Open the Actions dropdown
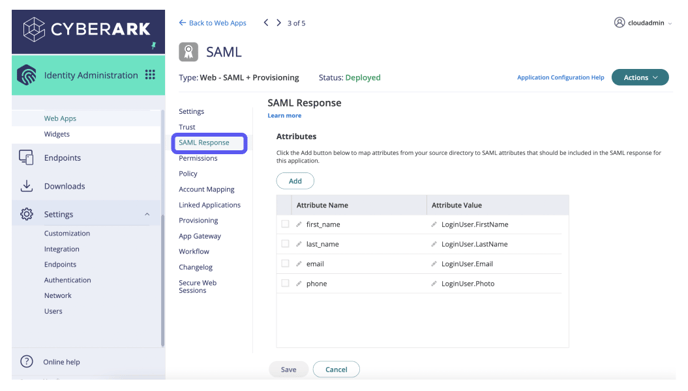 (640, 77)
